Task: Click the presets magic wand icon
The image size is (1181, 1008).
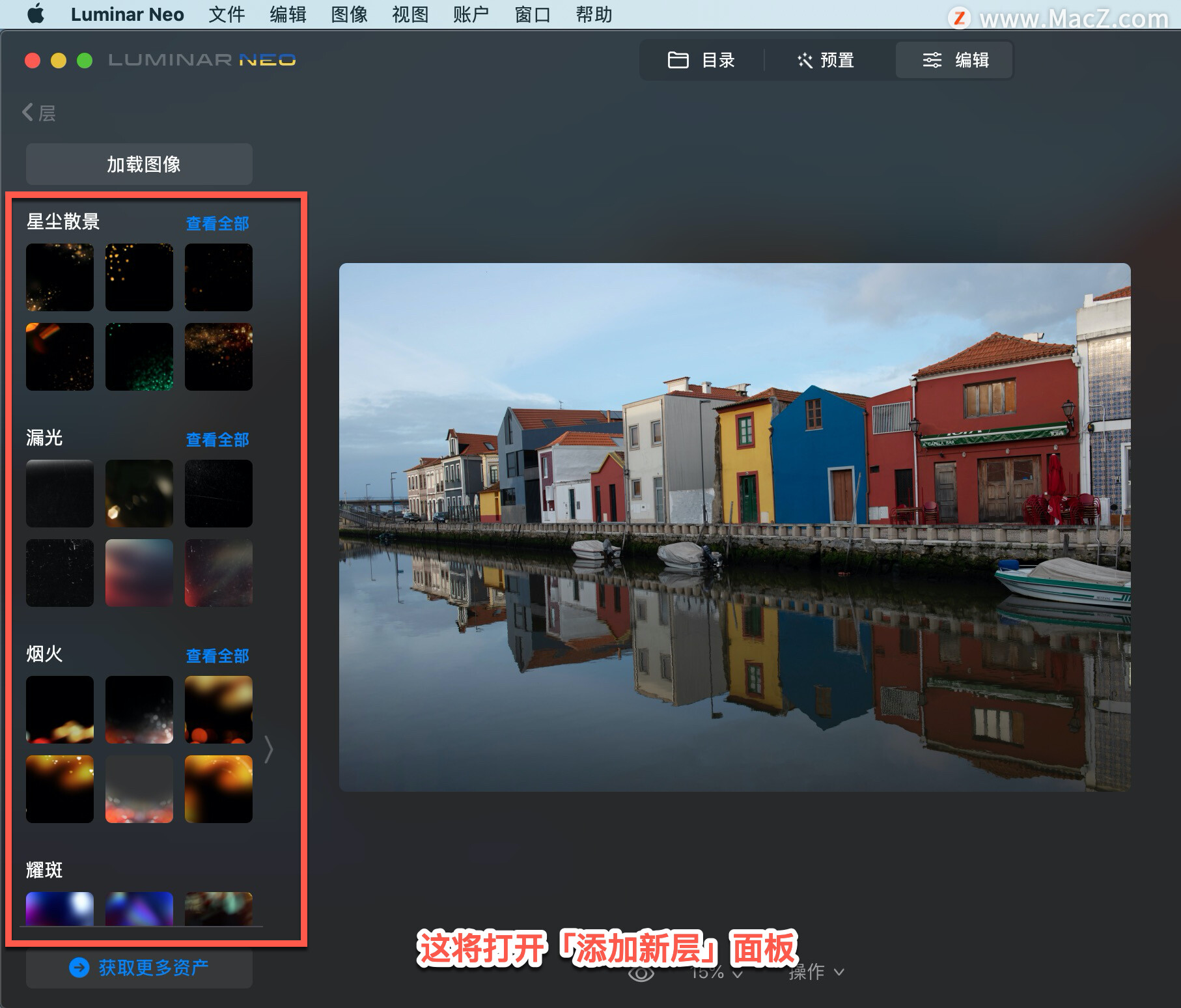Action: pos(805,61)
